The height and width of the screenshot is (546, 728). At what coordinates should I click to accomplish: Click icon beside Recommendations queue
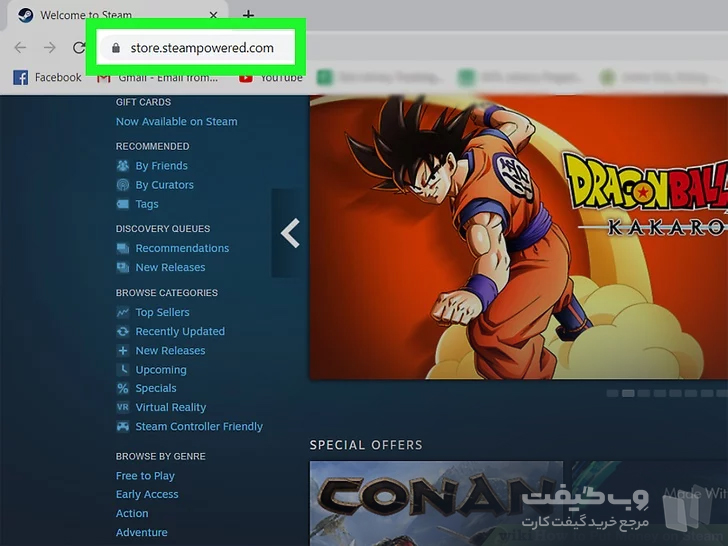123,248
